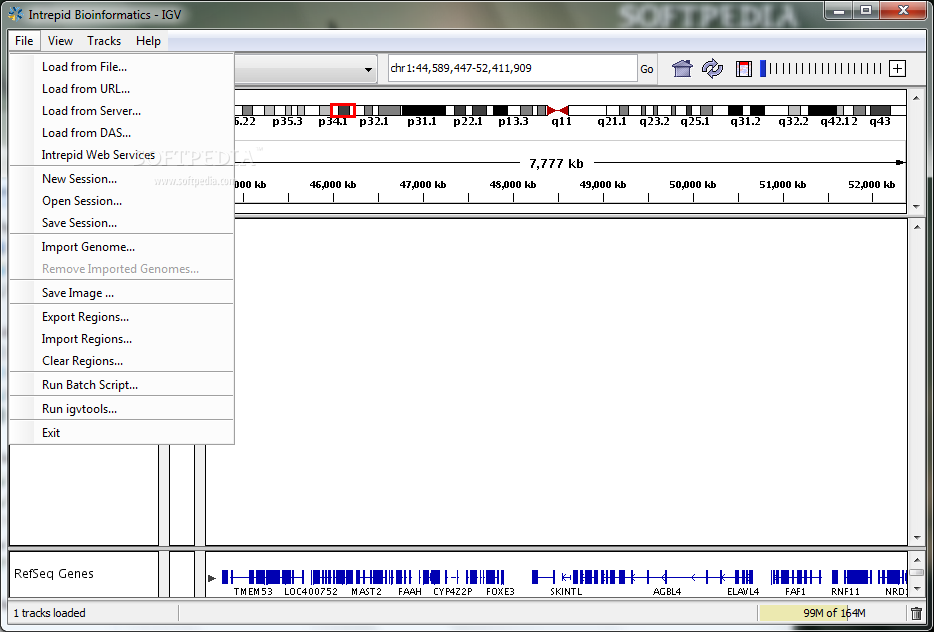
Task: Select Run igvtools...
Action: tap(122, 409)
